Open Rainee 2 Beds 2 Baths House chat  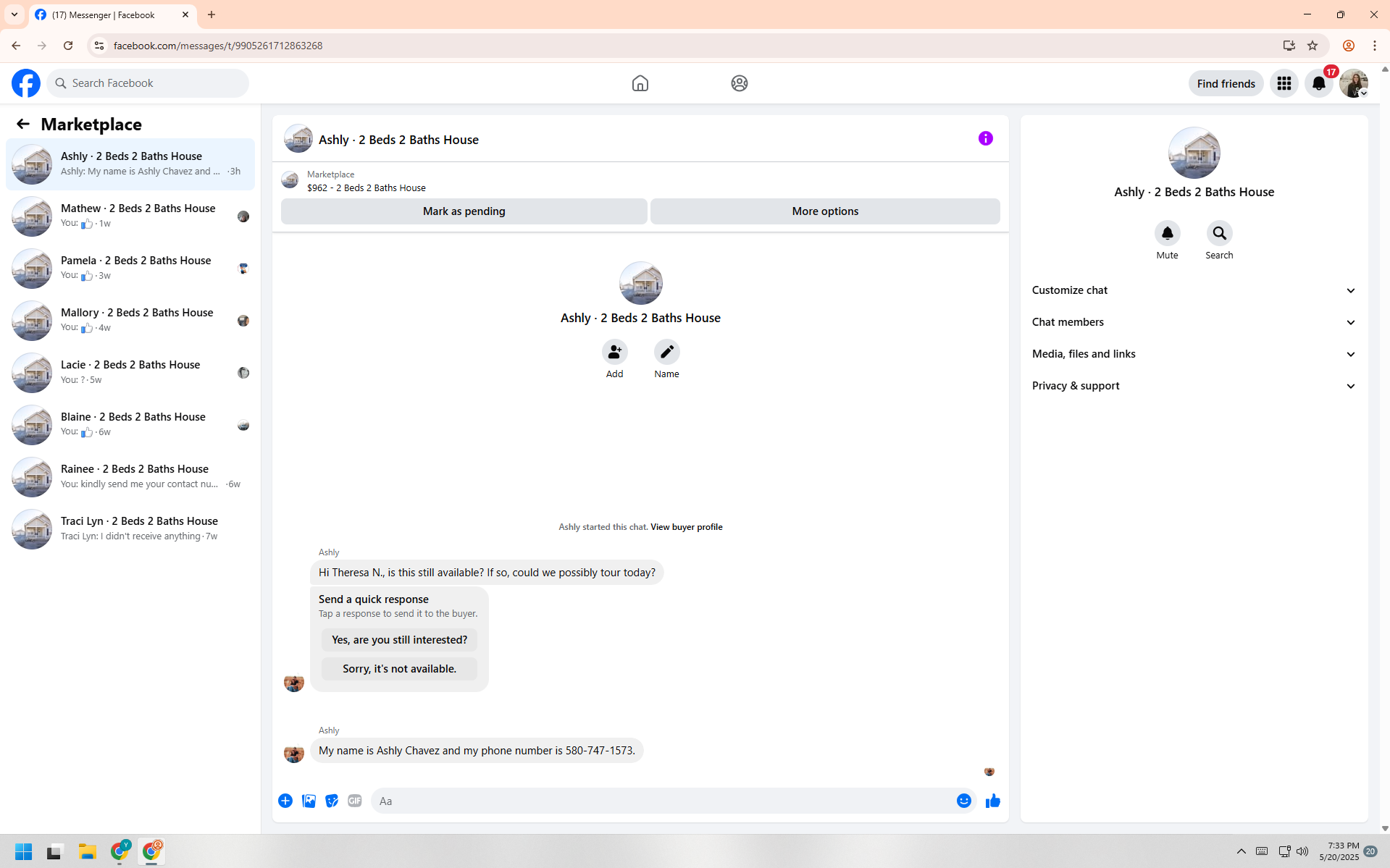[x=130, y=476]
